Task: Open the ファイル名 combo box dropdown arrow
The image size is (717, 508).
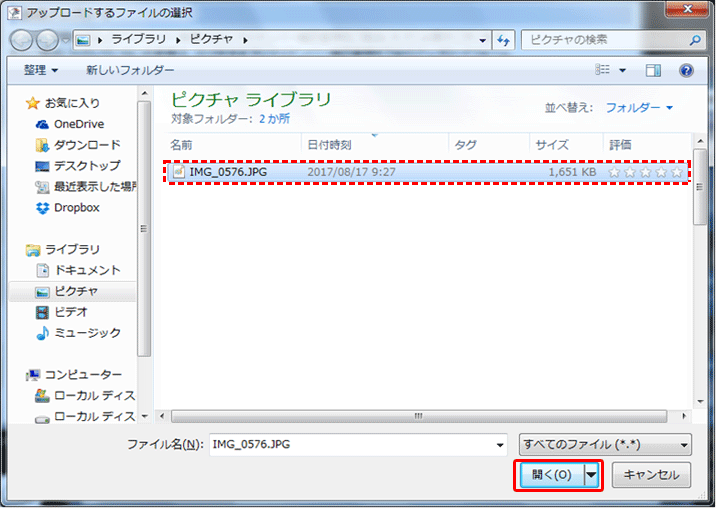Action: [500, 445]
